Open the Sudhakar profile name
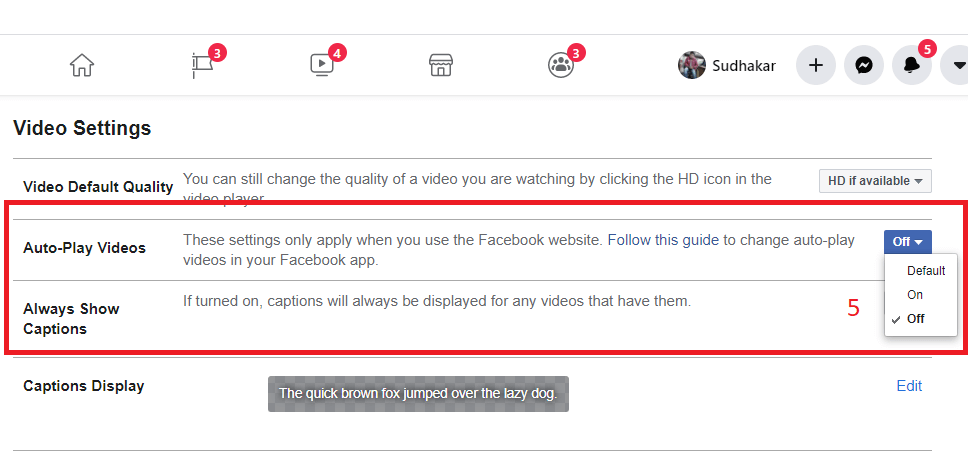 pos(744,65)
